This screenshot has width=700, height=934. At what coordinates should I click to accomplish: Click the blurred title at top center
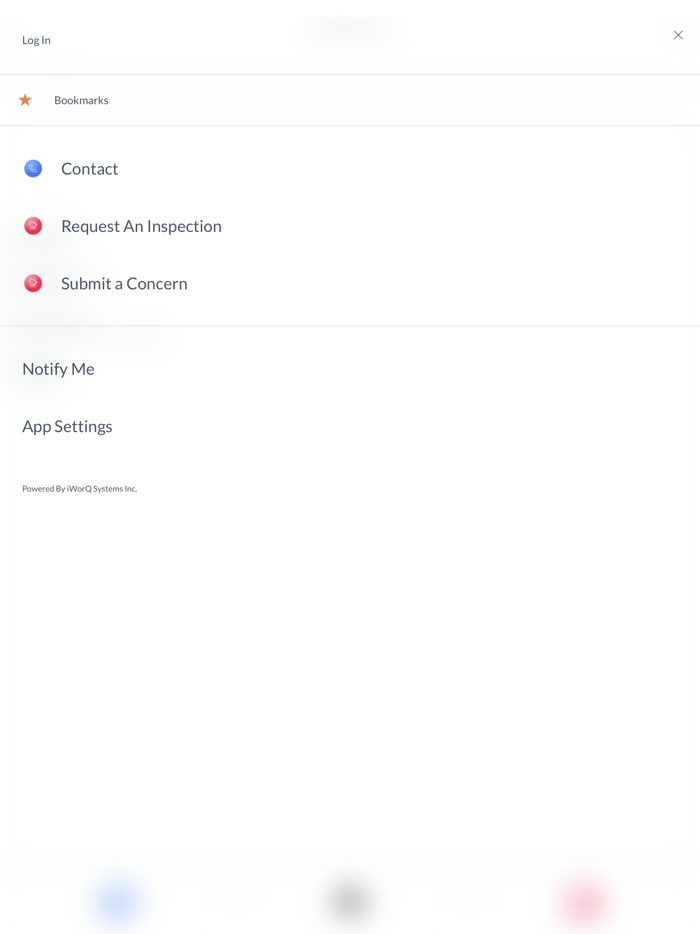point(349,29)
